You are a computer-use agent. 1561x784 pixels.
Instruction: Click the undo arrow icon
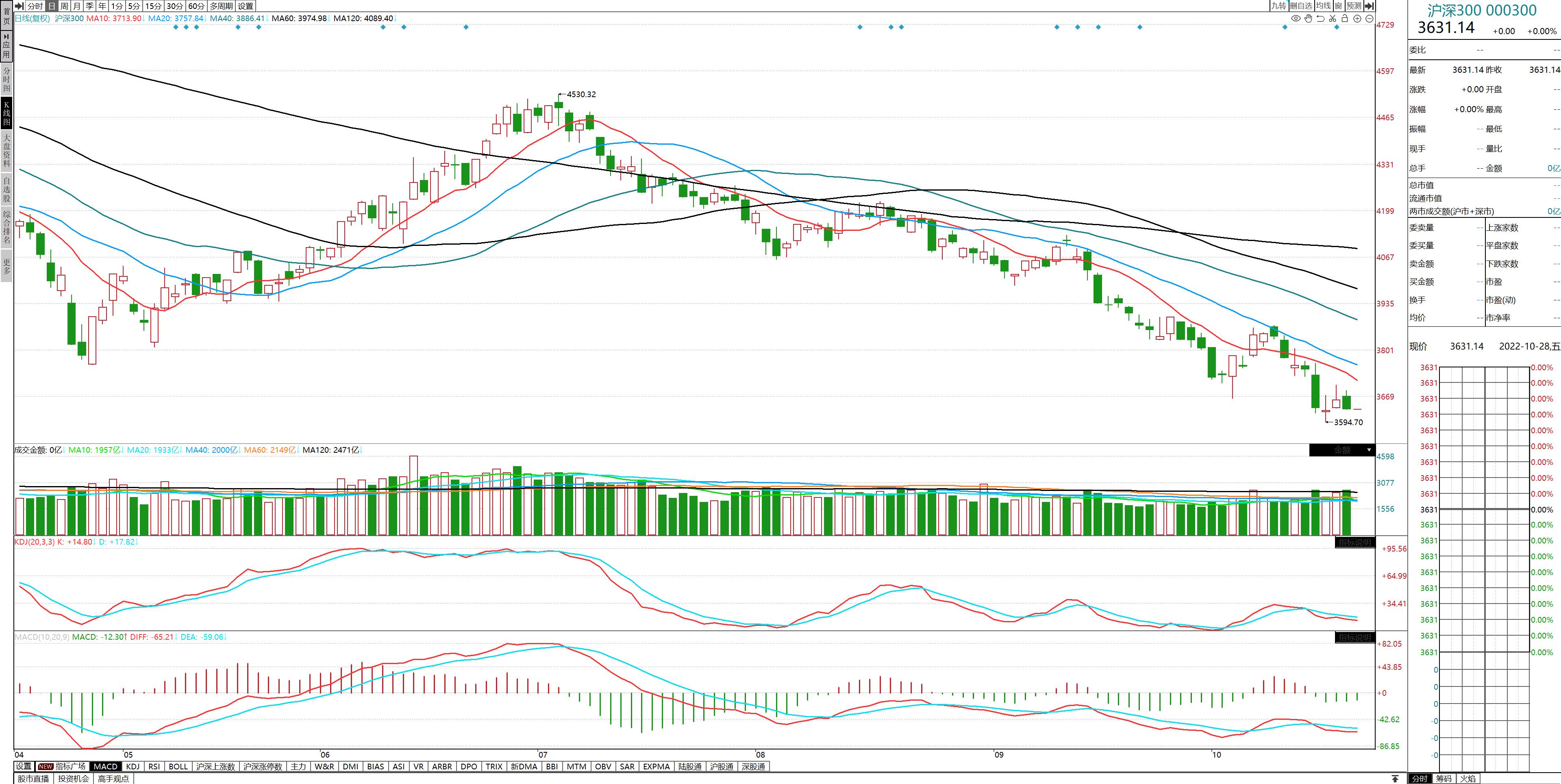1320,19
